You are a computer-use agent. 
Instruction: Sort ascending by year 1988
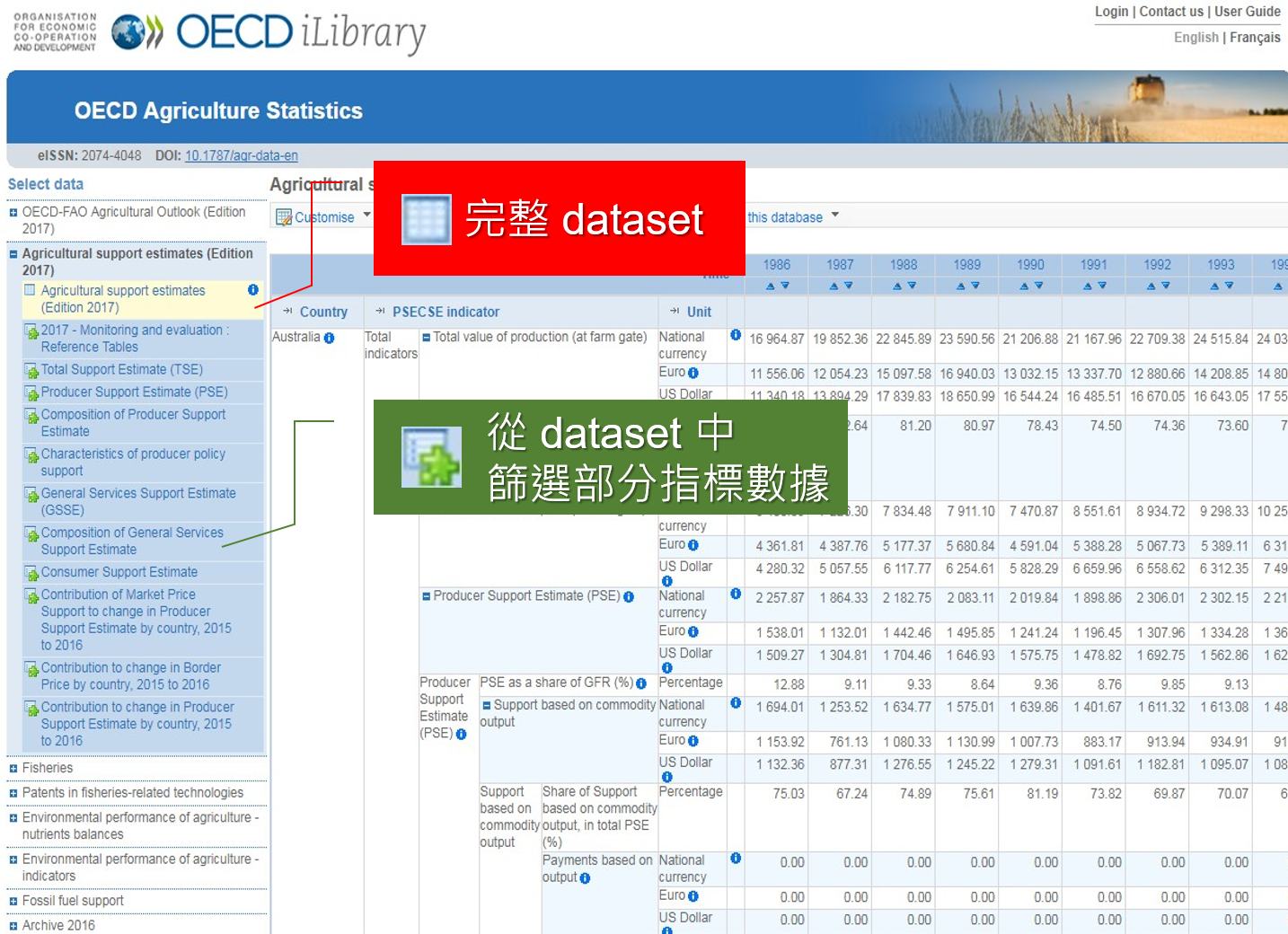[x=896, y=286]
